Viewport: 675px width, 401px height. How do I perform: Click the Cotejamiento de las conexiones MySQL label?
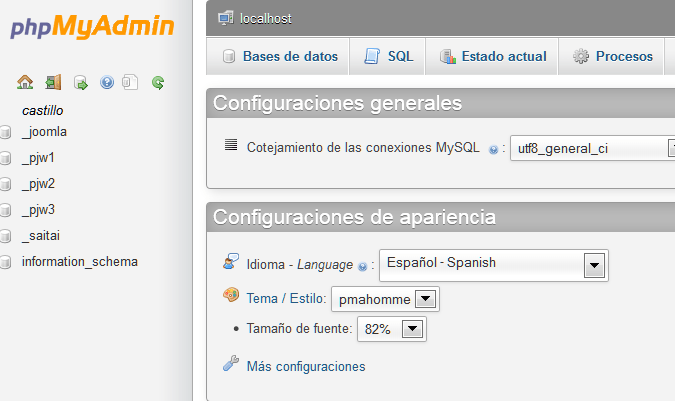tap(363, 148)
